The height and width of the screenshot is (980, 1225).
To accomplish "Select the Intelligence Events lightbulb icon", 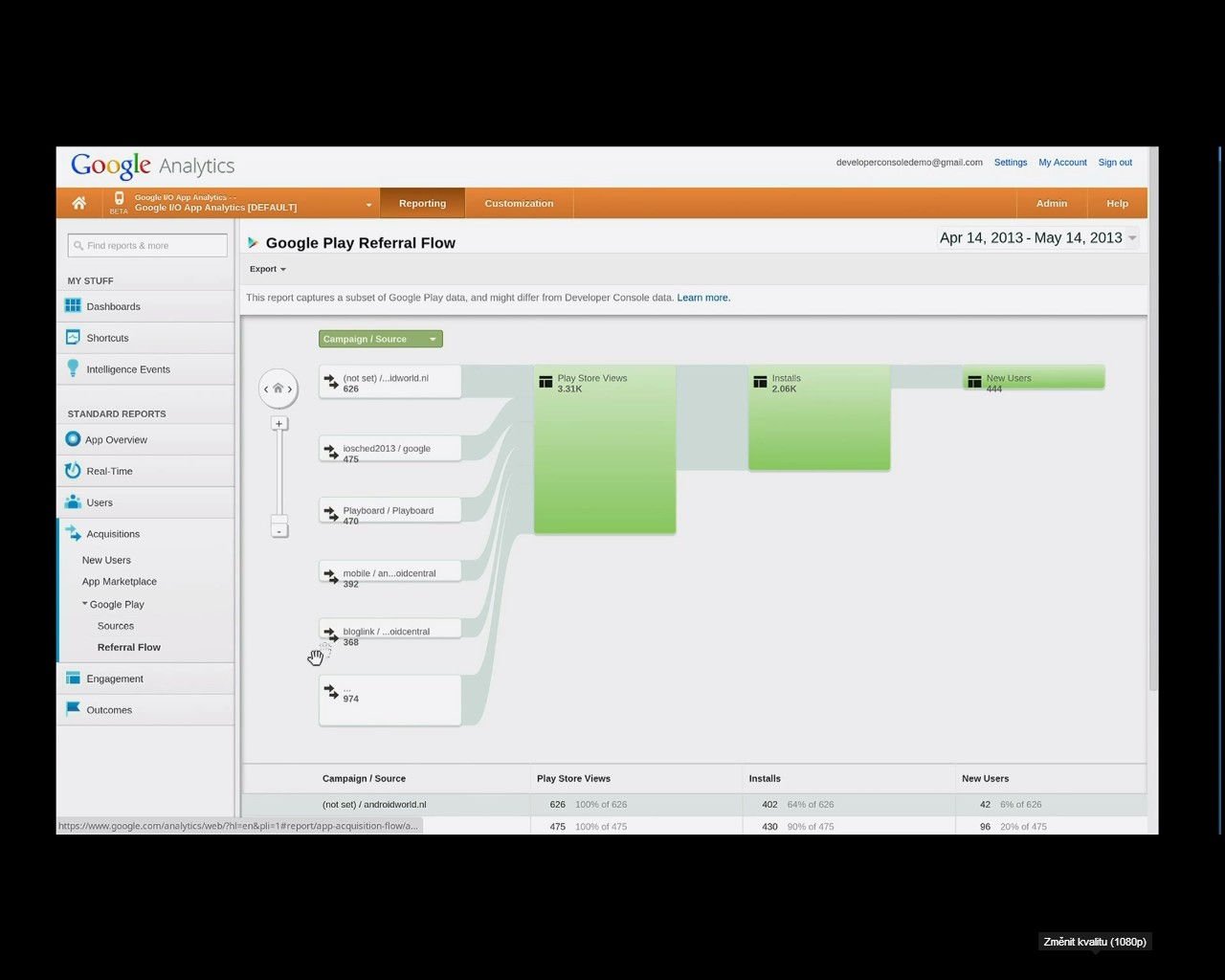I will 73,368.
